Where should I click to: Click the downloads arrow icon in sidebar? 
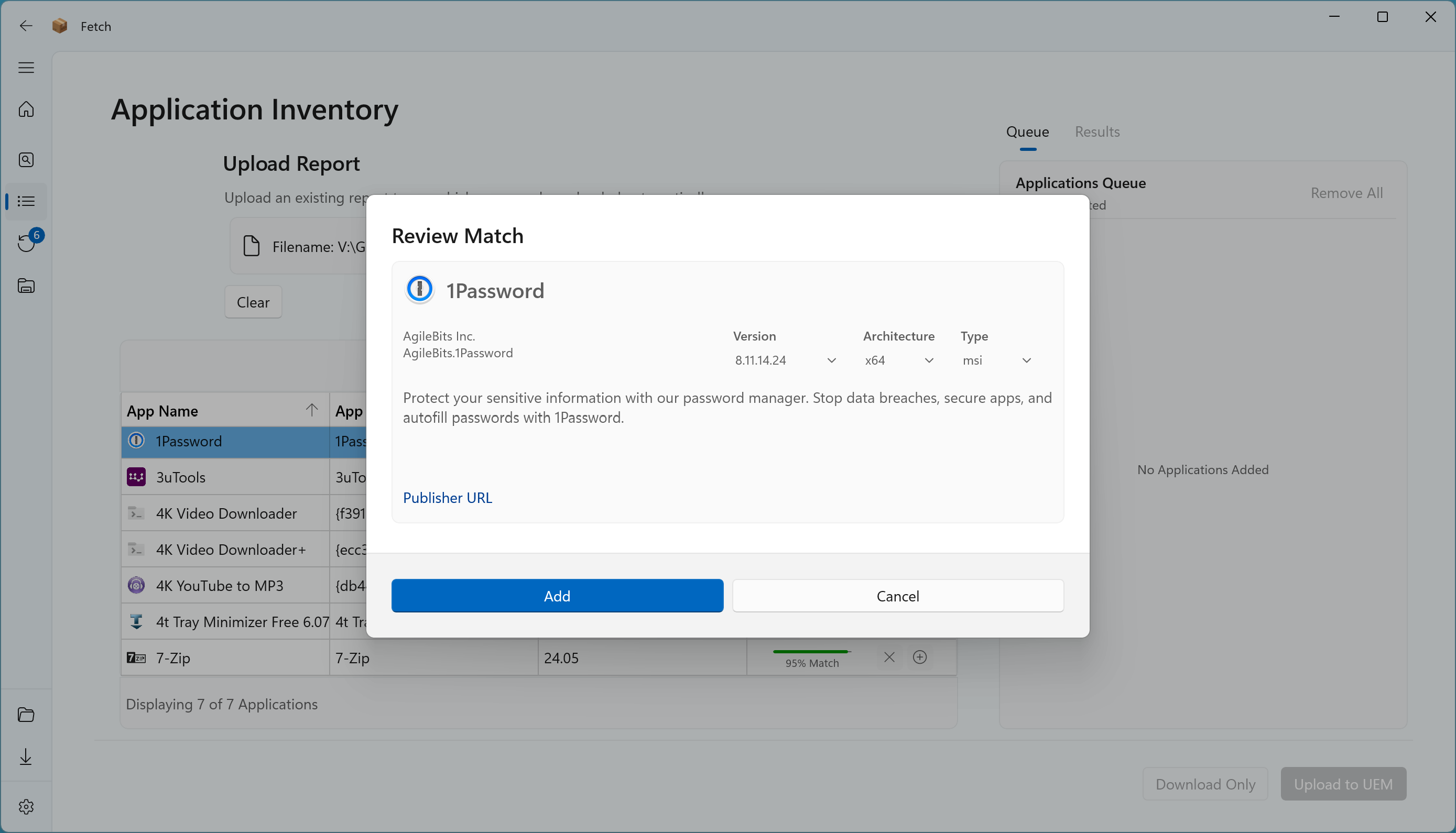26,757
